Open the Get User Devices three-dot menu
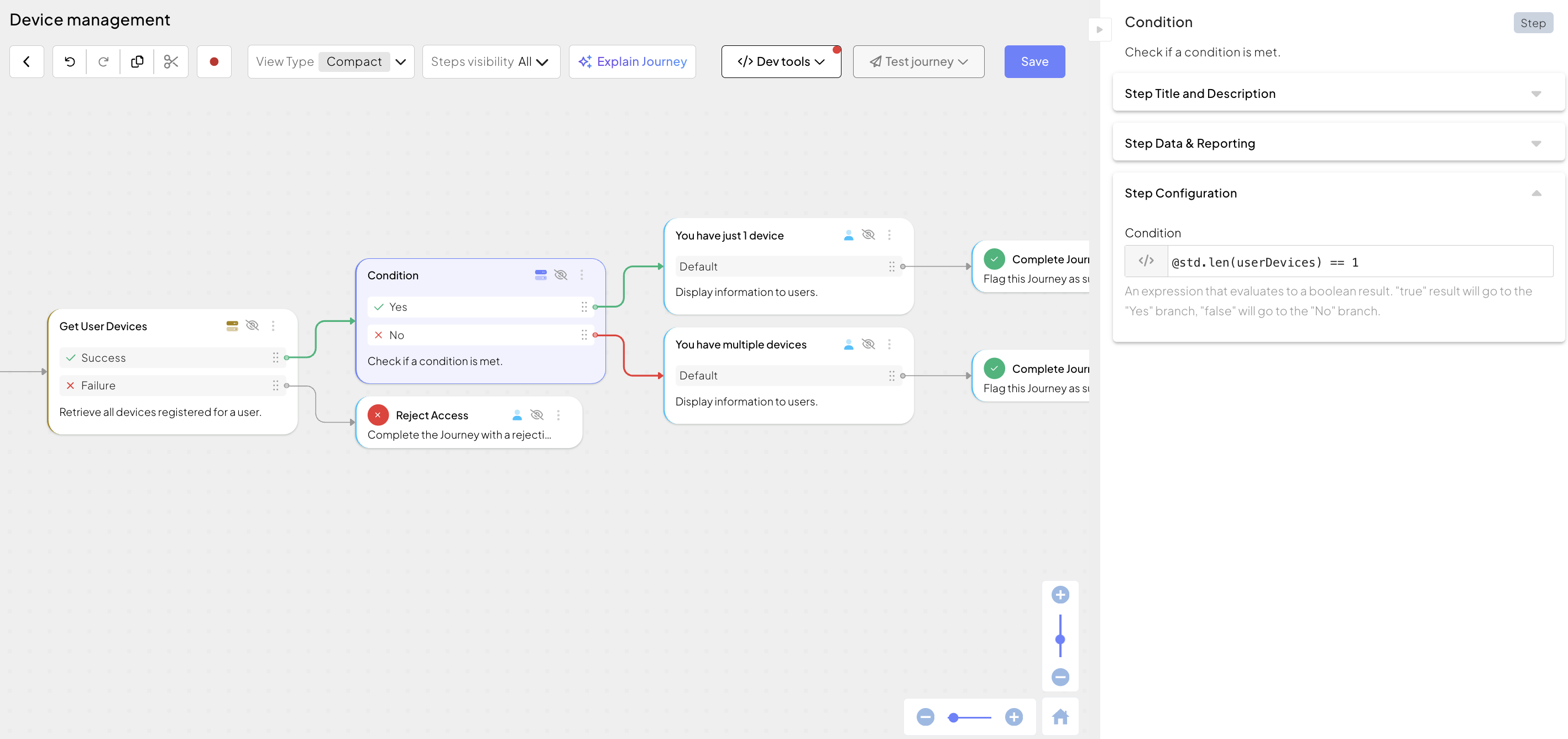 [273, 326]
